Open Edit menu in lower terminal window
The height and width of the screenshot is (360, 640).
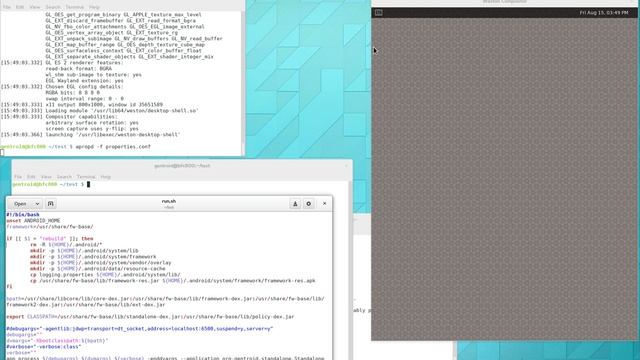[x=31, y=177]
